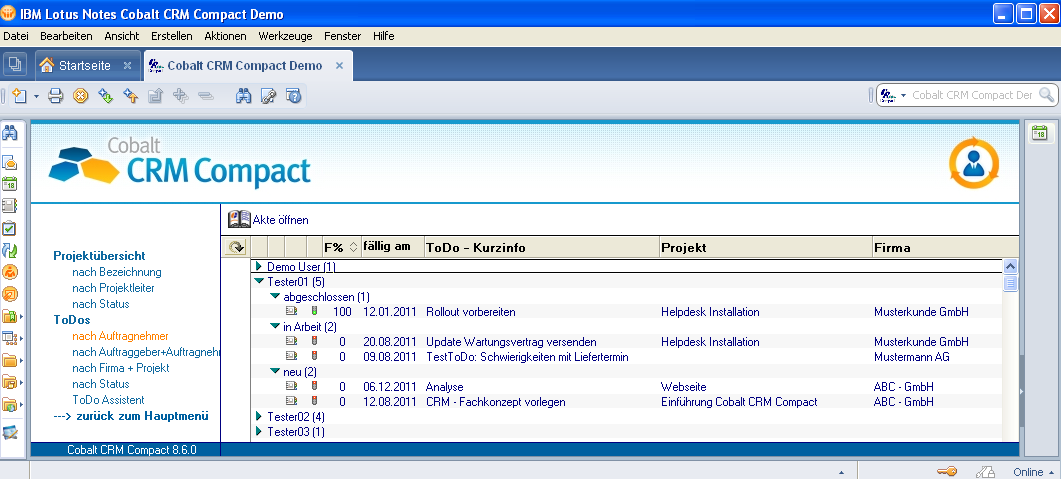Screen dimensions: 1061x479
Task: Click the Print toolbar icon
Action: (55, 96)
